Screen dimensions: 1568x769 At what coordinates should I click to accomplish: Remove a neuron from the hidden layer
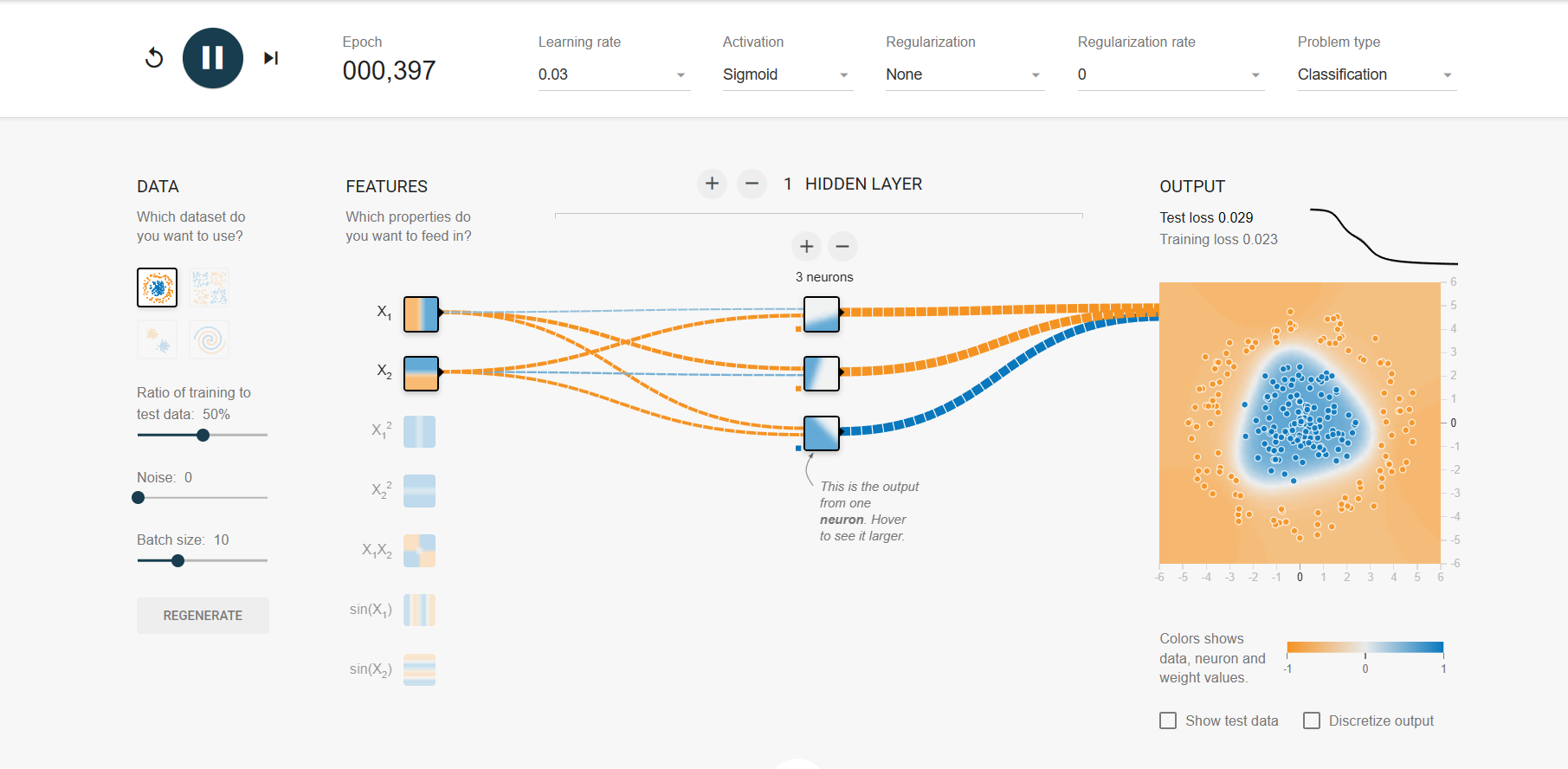point(842,247)
